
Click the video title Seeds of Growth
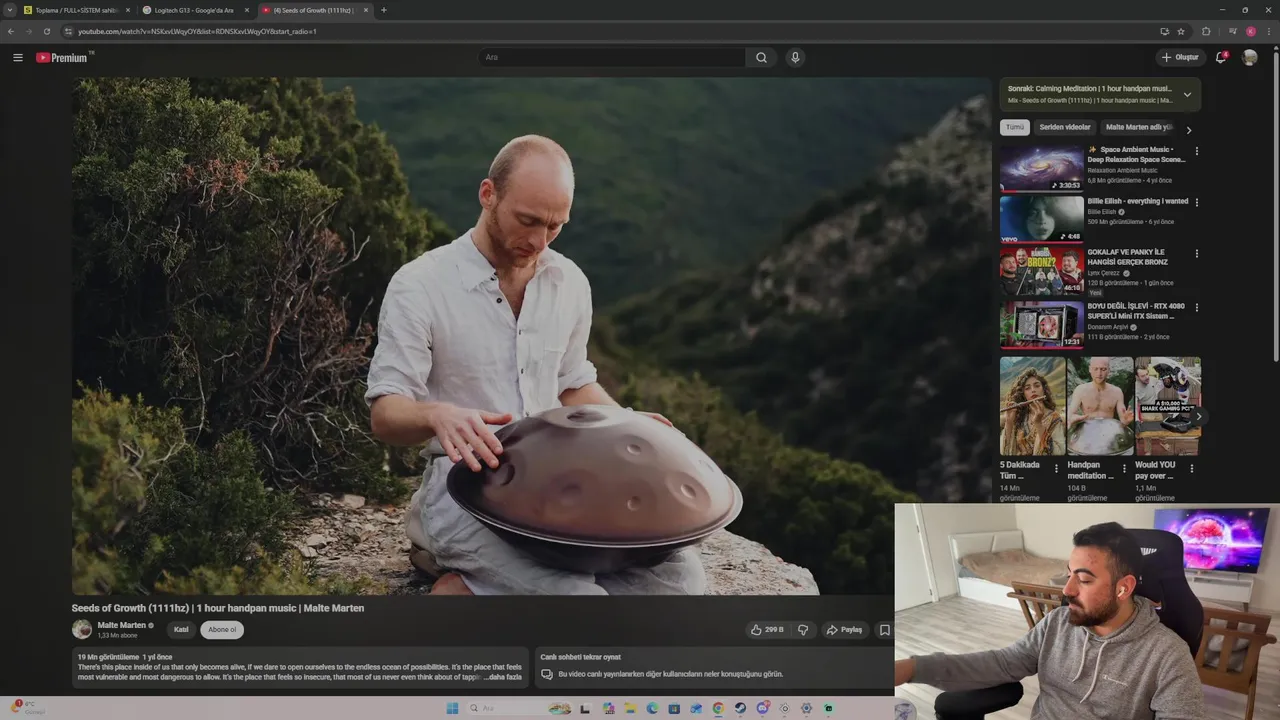pyautogui.click(x=217, y=608)
